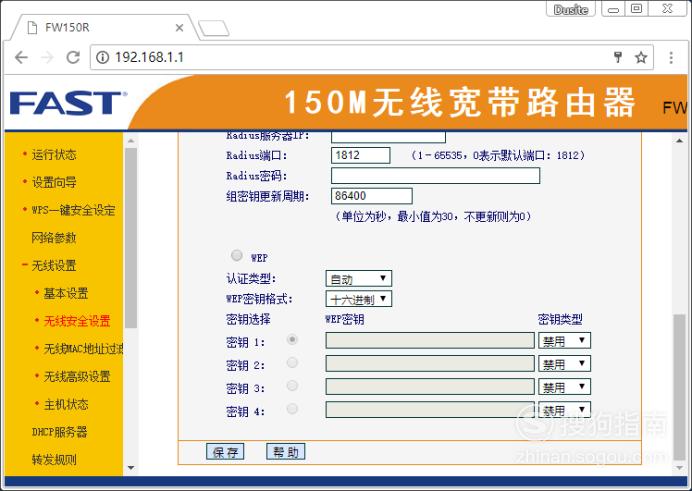Select the 密钥 4 radio button
The height and width of the screenshot is (491, 692).
pos(292,409)
